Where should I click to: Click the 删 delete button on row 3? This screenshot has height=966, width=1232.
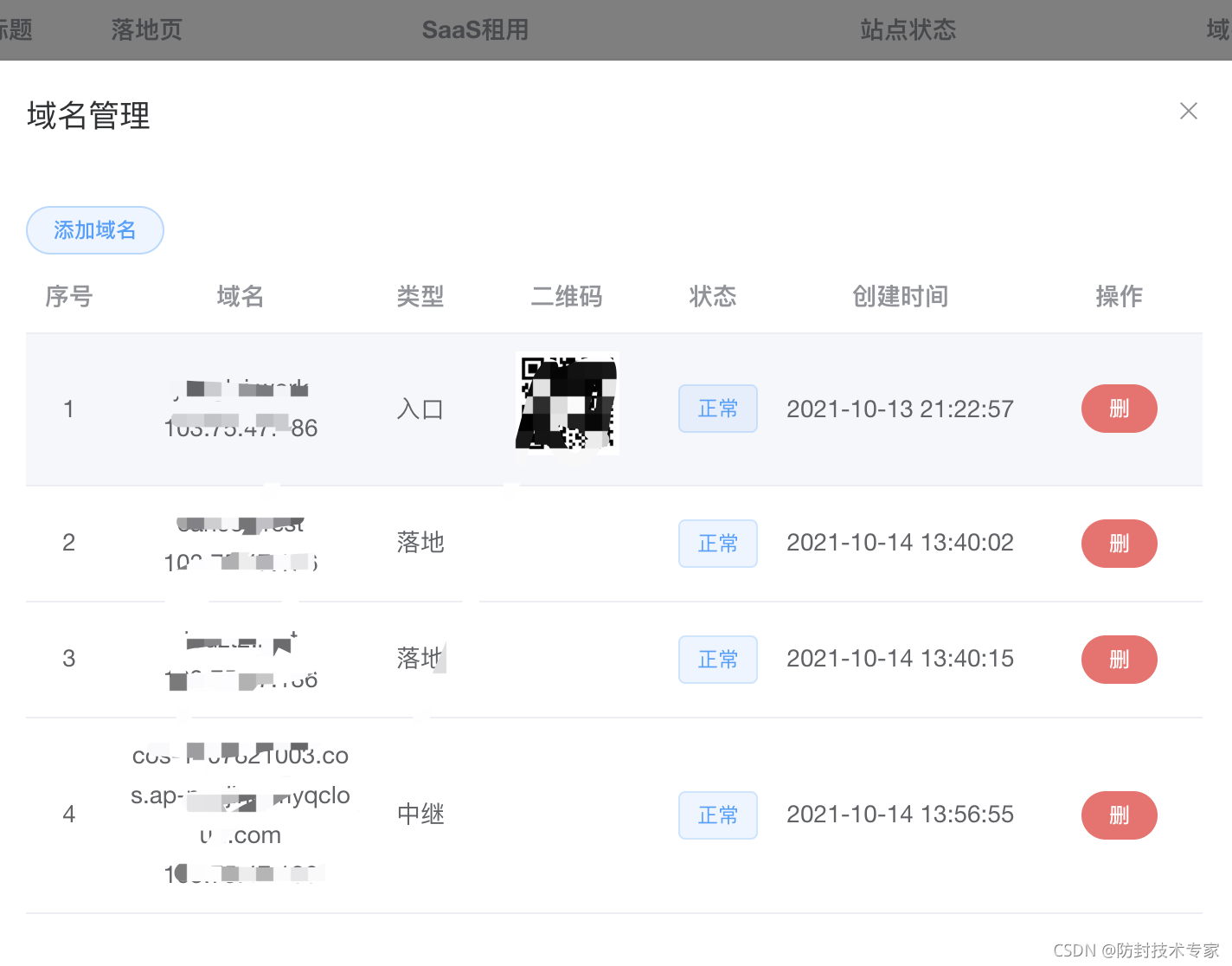point(1119,660)
